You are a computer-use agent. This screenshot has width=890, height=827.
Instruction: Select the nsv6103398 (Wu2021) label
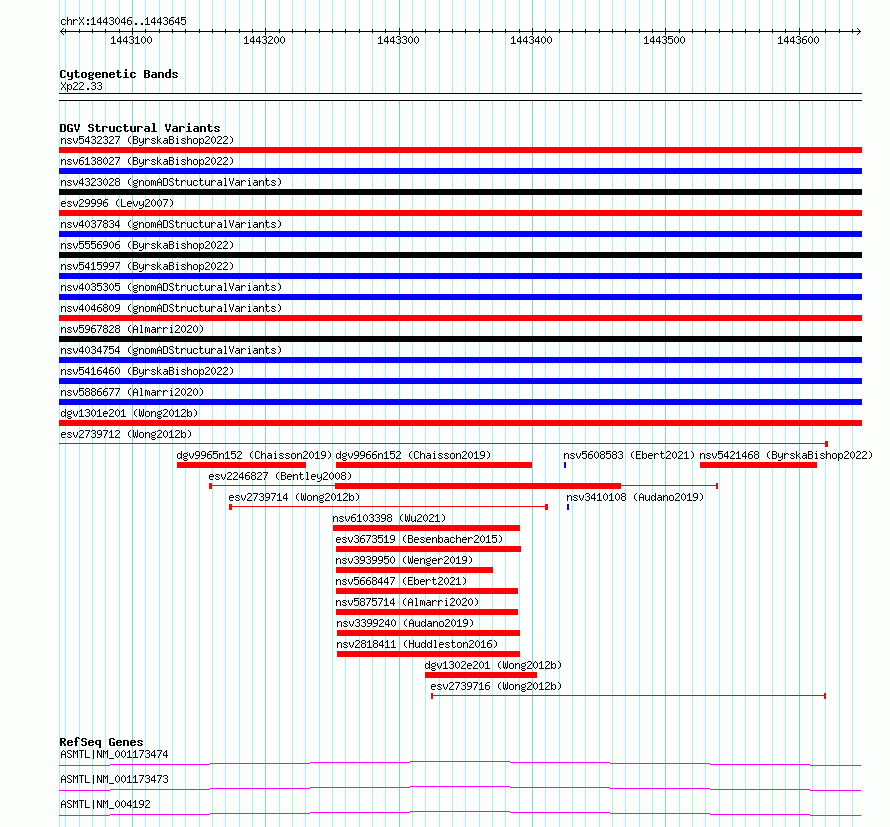[389, 518]
